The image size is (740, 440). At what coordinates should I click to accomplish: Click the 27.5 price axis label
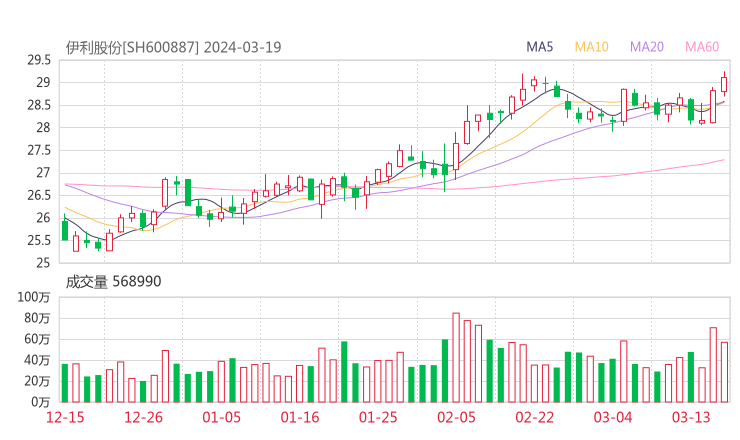[x=39, y=151]
